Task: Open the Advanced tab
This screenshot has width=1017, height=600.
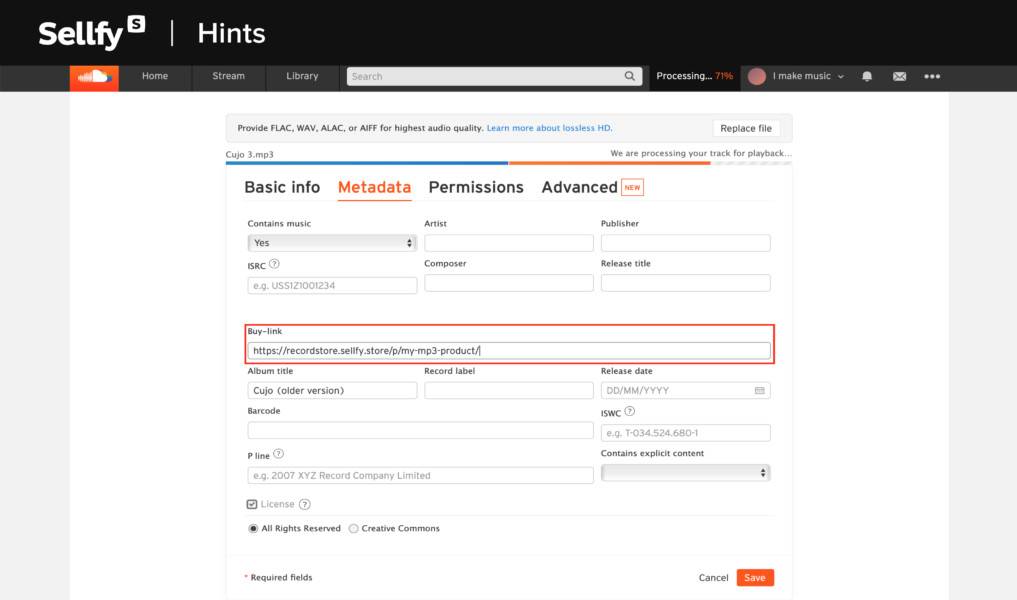Action: click(x=579, y=187)
